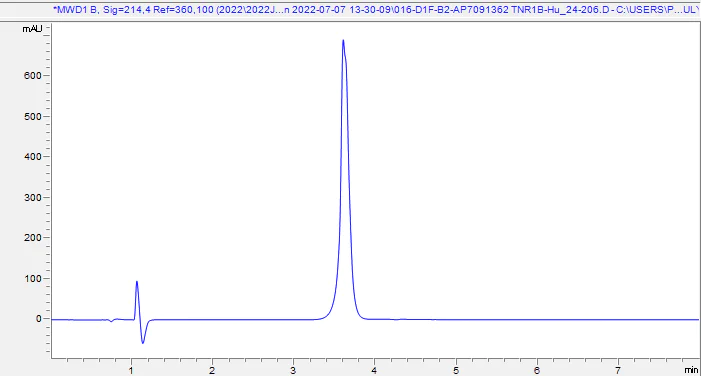701x376 pixels.
Task: Click the 0 y-axis tick label
Action: click(39, 319)
